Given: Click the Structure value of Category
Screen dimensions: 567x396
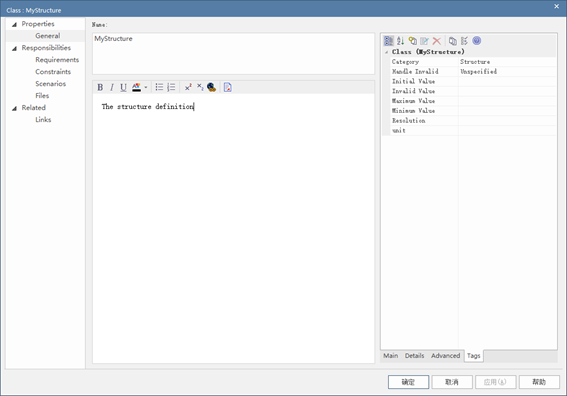Looking at the screenshot, I should [x=475, y=62].
